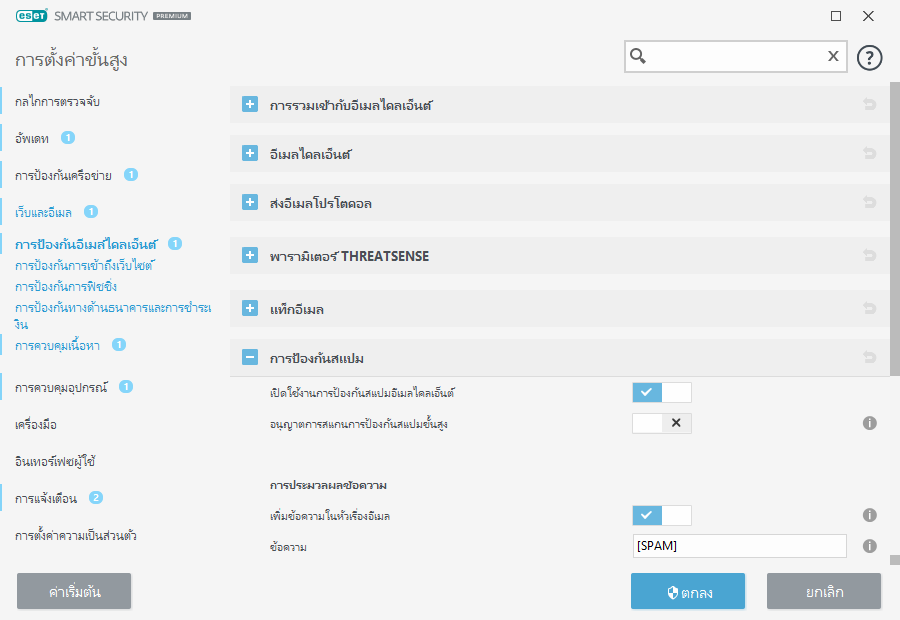Expand the ส่งอีเมลโปรโตคอล section
Screen dimensions: 900x620
tap(250, 202)
